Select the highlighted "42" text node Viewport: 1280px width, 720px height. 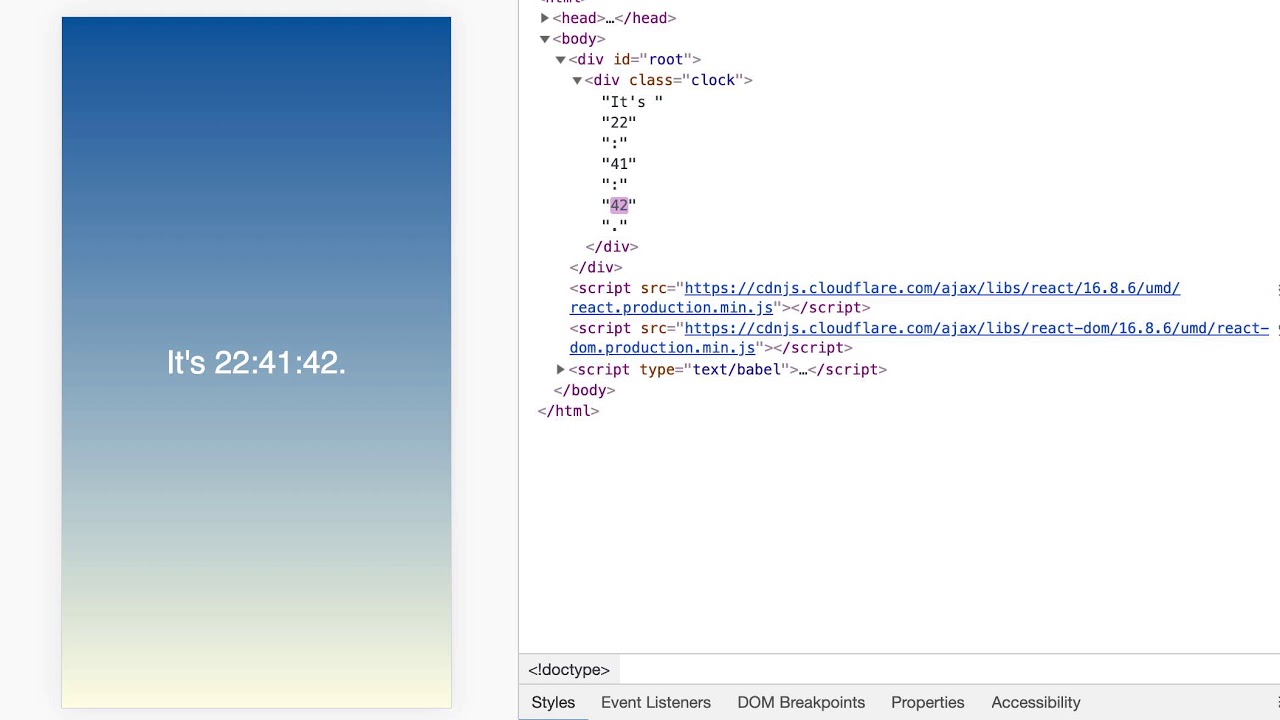(619, 205)
